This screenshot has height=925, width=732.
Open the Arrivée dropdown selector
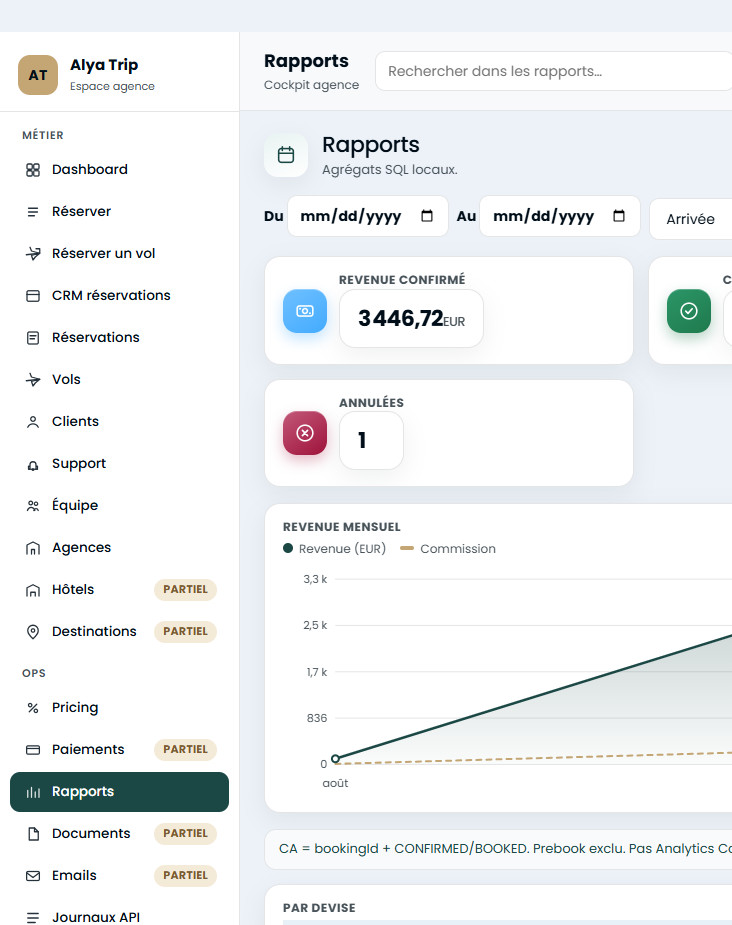[691, 219]
